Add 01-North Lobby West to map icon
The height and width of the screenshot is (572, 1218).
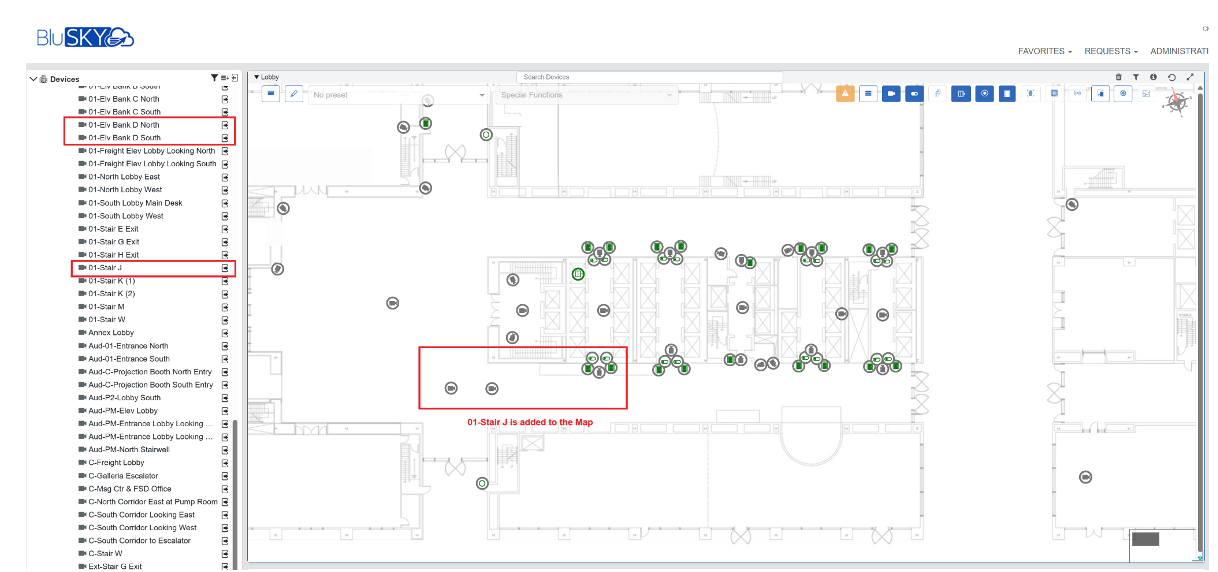225,190
